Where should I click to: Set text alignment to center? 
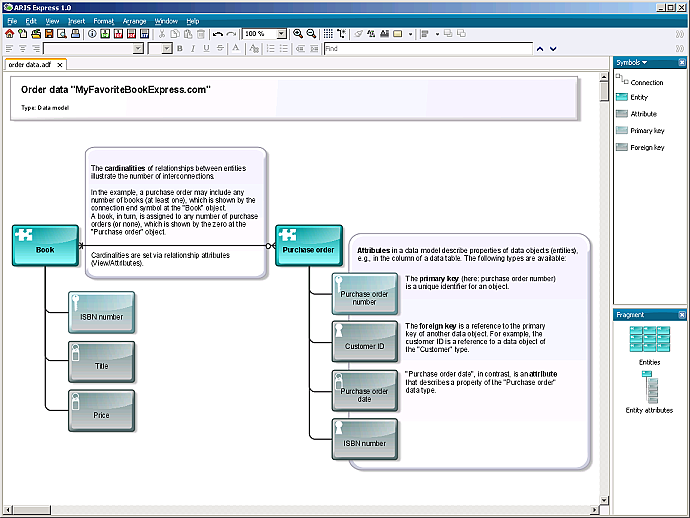pyautogui.click(x=22, y=49)
